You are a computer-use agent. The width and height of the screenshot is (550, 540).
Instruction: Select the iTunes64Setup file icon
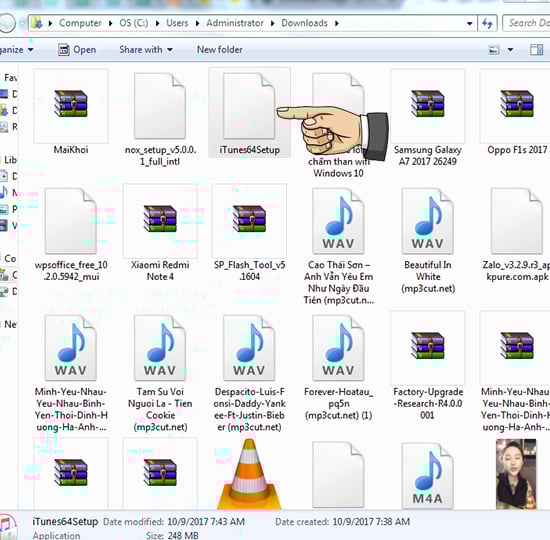coord(249,105)
